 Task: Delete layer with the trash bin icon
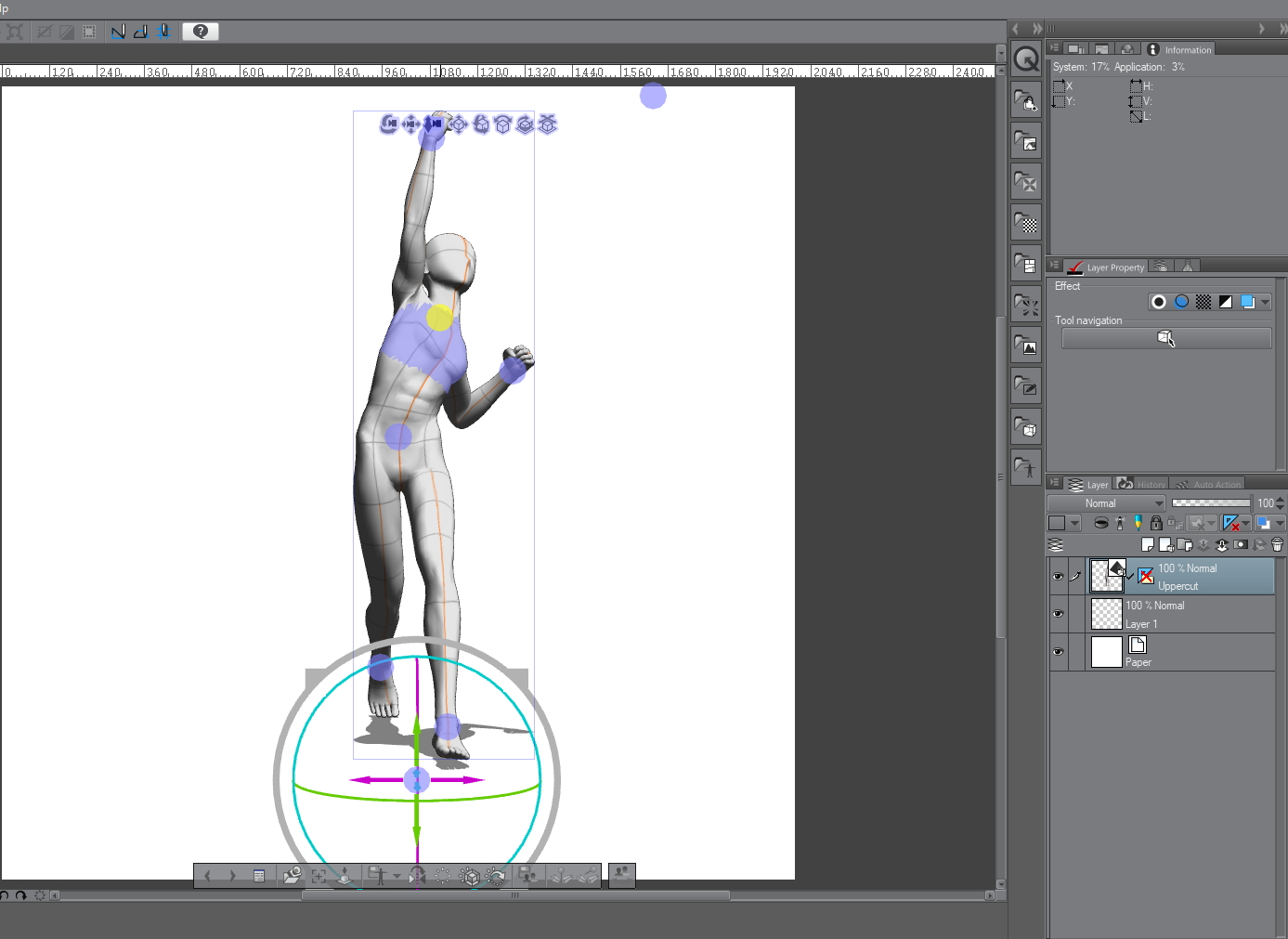pyautogui.click(x=1277, y=545)
